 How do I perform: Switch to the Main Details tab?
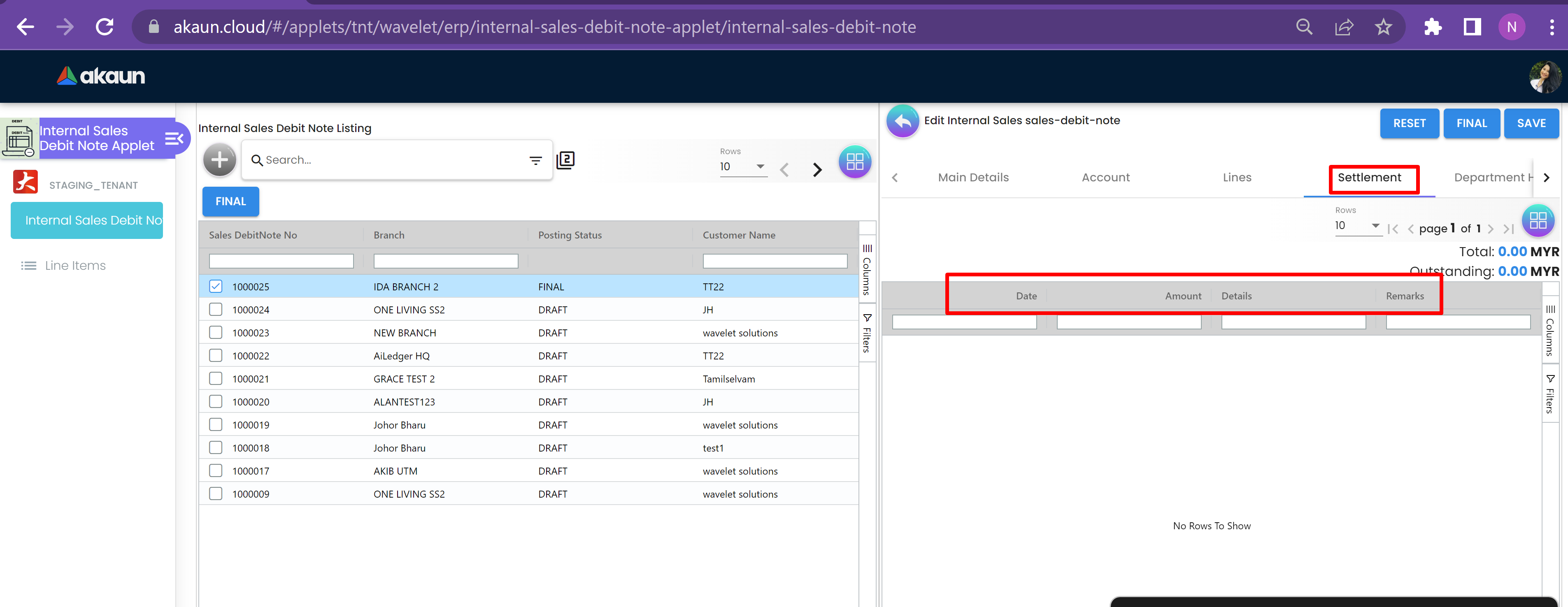pyautogui.click(x=973, y=178)
